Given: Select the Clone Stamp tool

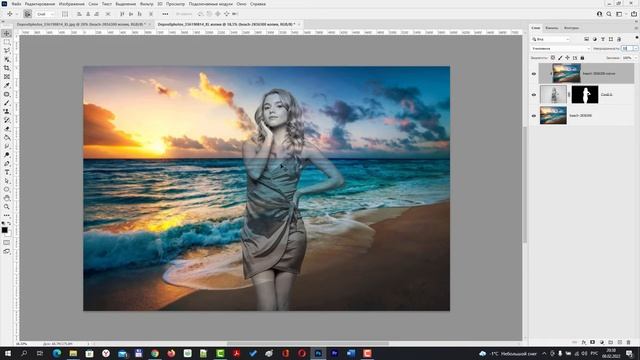Looking at the screenshot, I should coord(7,111).
